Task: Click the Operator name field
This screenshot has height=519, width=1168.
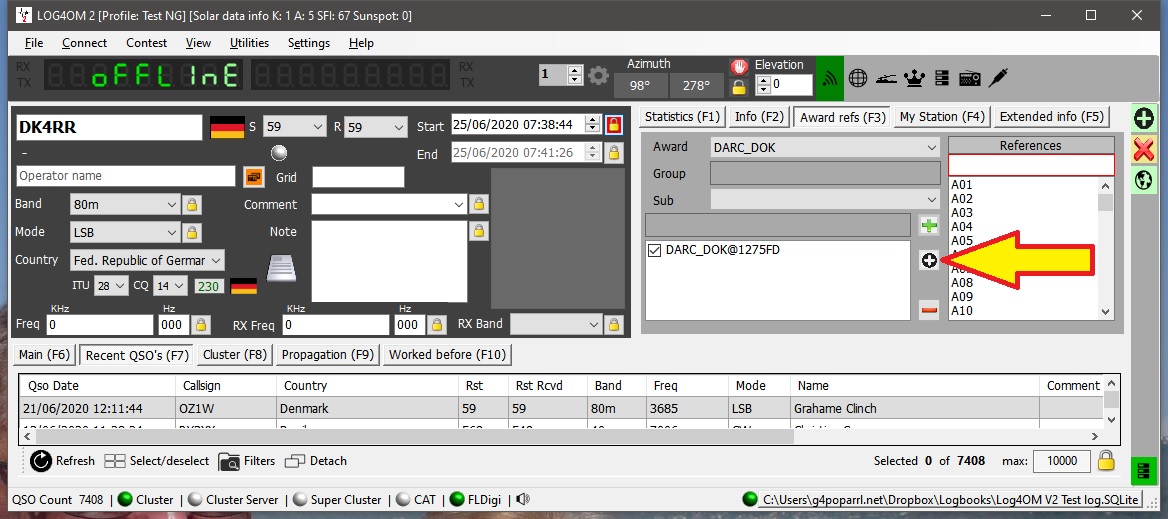Action: [125, 176]
